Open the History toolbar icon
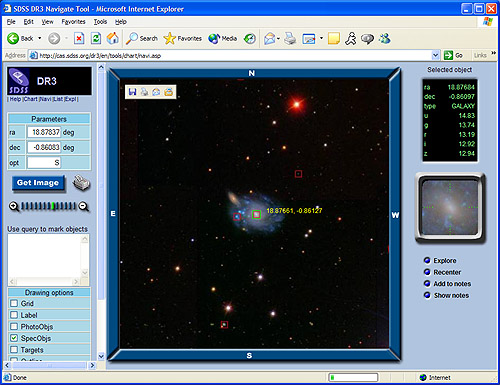This screenshot has width=500, height=385. (x=250, y=39)
